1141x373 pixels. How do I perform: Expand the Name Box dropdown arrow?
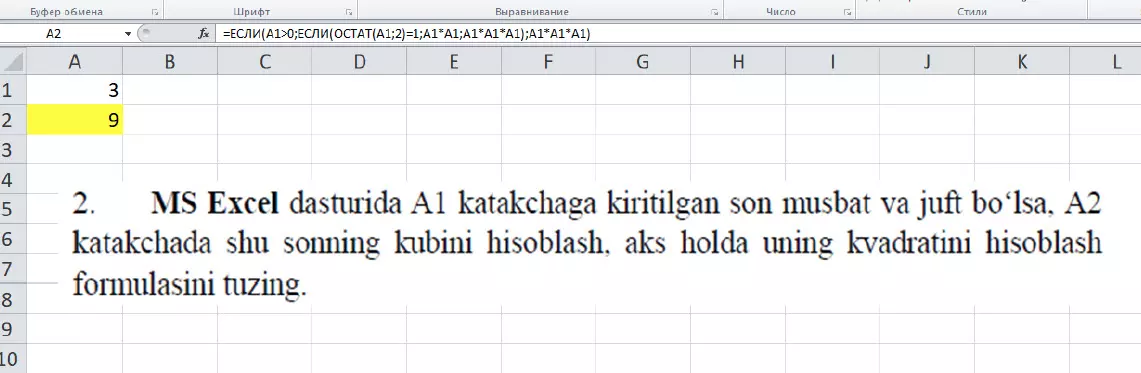[x=128, y=33]
